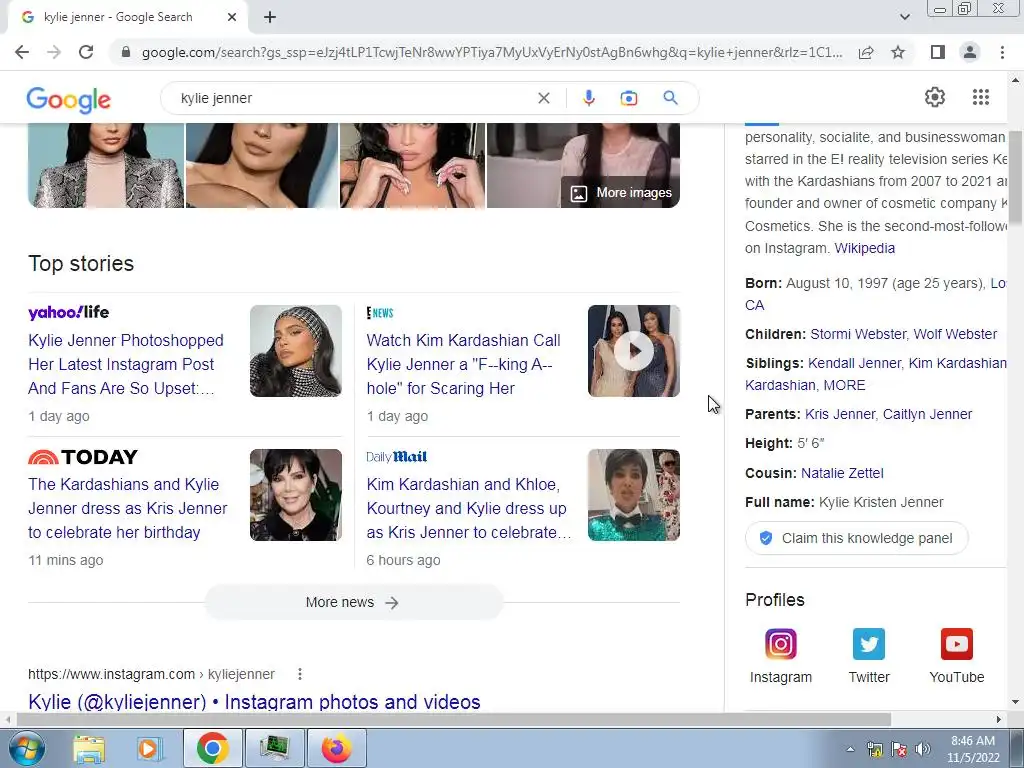Open the Wikipedia link in knowledge panel
The width and height of the screenshot is (1024, 768).
[x=865, y=248]
